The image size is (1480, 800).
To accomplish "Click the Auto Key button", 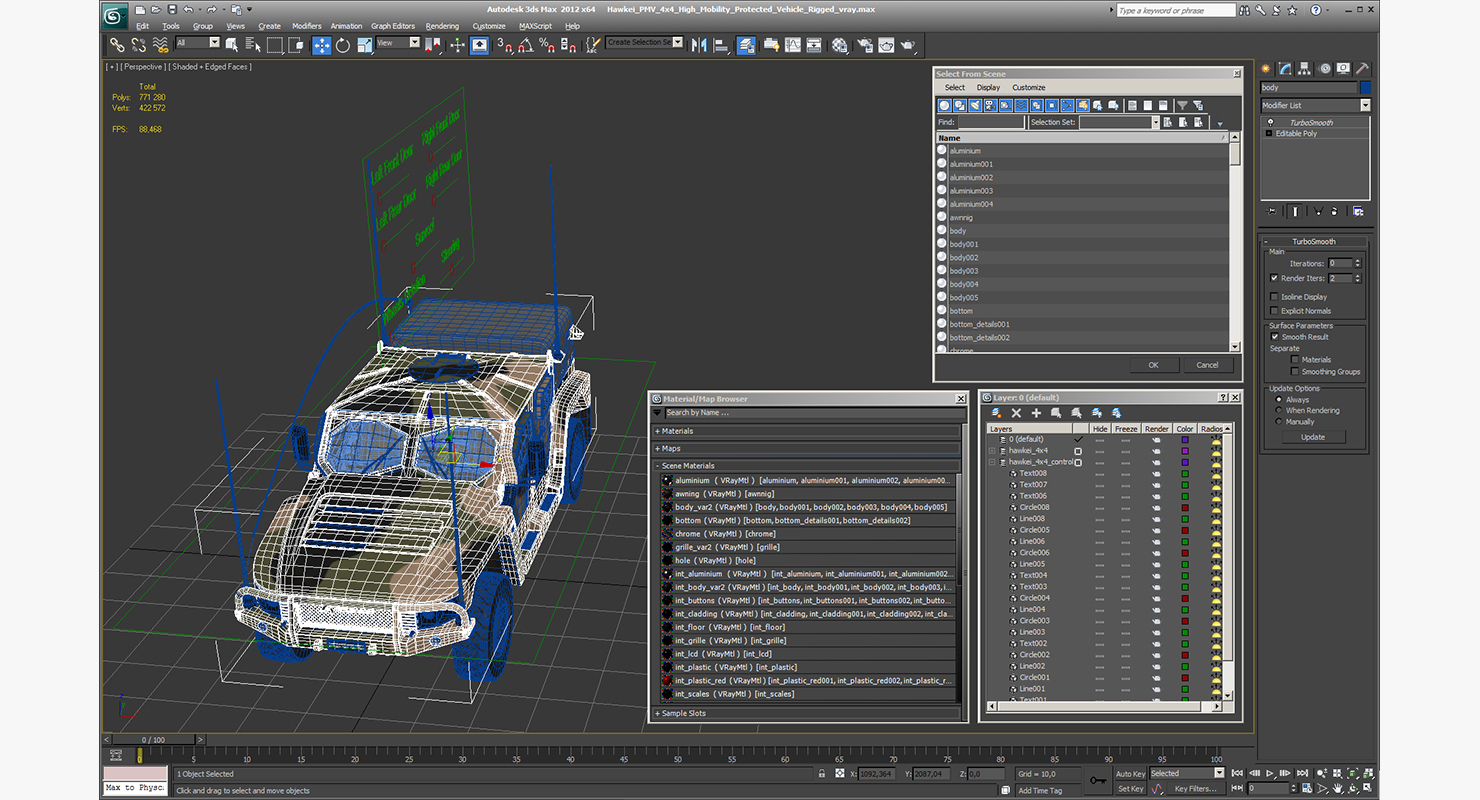I will [x=1130, y=774].
